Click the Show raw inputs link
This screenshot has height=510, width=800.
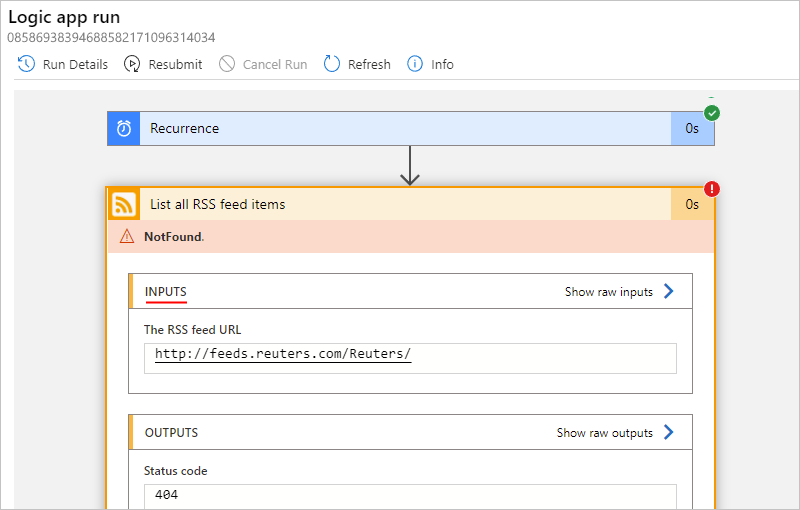click(608, 292)
